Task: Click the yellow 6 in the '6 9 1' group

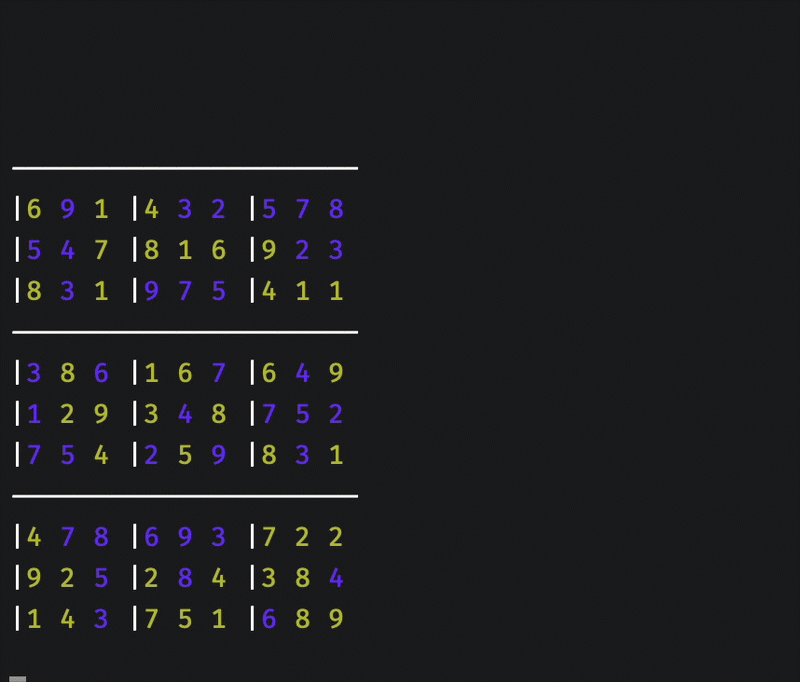Action: click(34, 209)
